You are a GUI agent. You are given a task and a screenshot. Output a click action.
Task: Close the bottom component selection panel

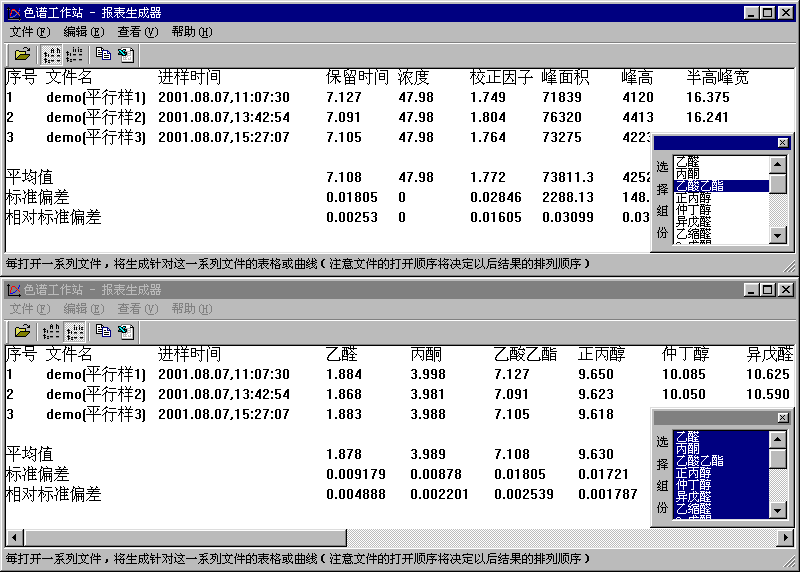(783, 418)
